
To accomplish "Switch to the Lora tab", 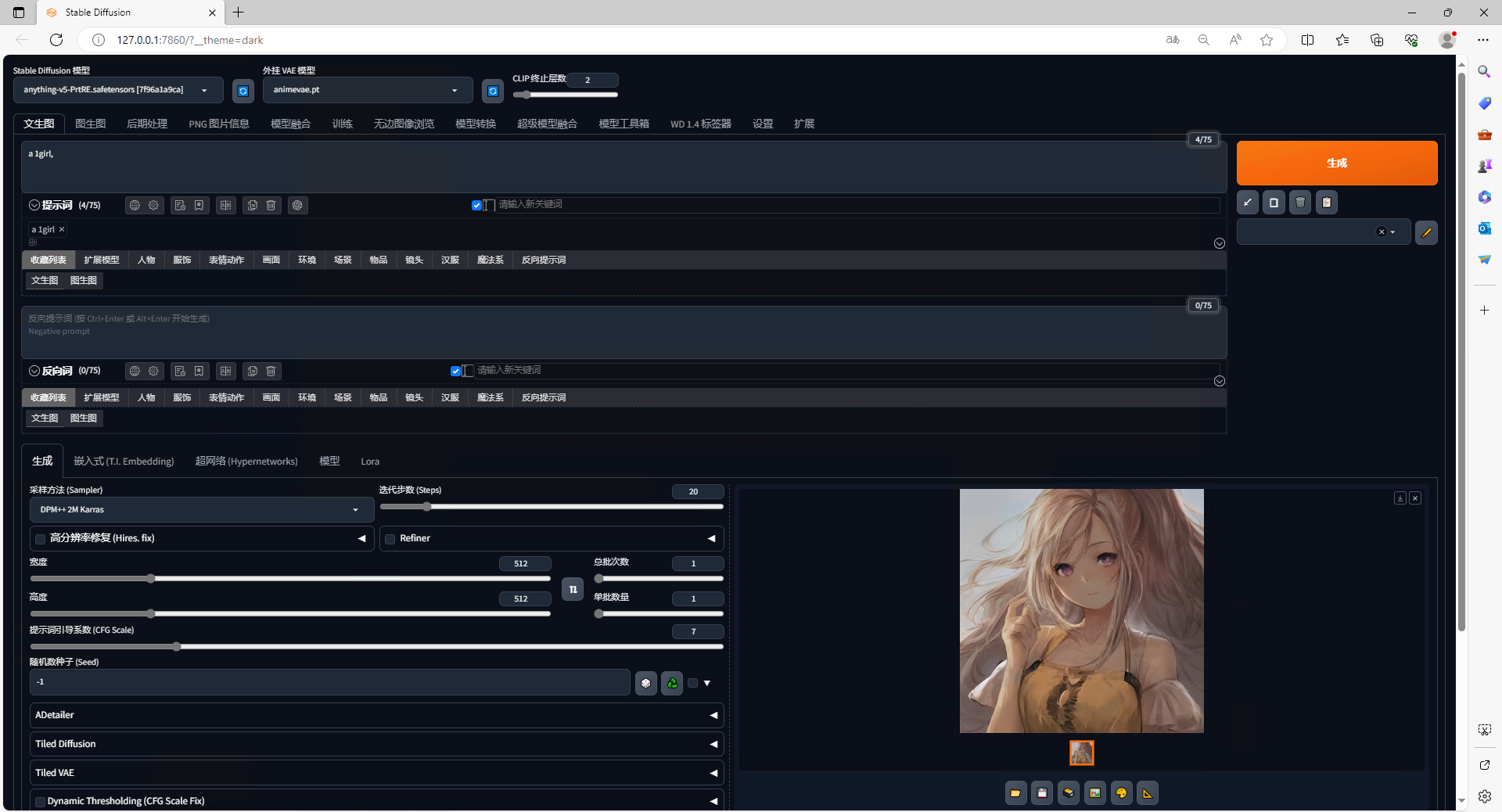I will click(x=370, y=462).
